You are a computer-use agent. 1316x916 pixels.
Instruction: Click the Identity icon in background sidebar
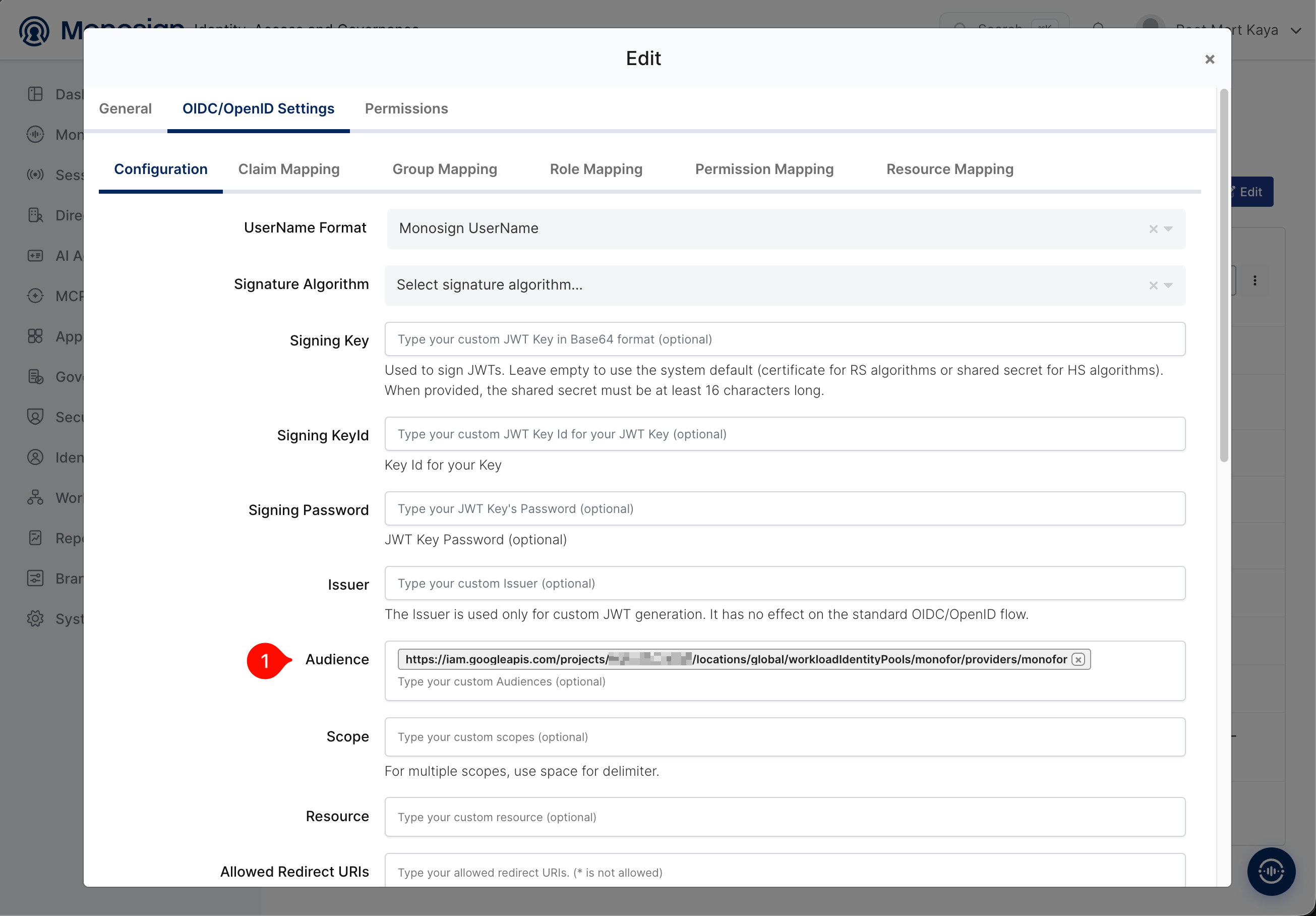click(35, 457)
